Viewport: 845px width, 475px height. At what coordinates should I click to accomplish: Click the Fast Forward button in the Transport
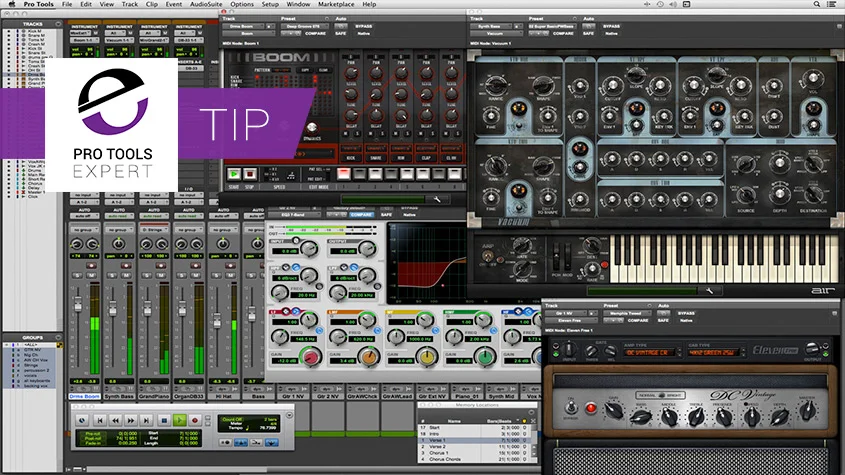131,419
